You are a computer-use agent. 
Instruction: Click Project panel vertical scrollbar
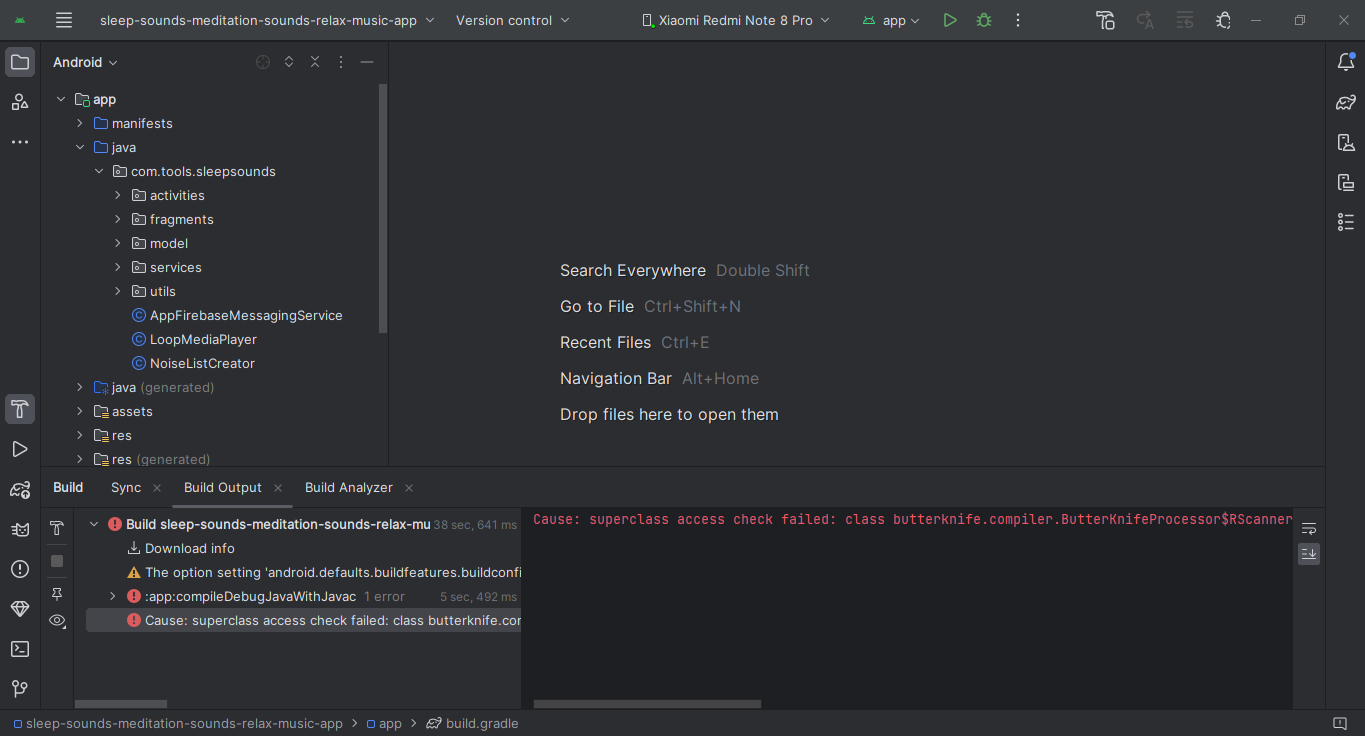click(383, 207)
